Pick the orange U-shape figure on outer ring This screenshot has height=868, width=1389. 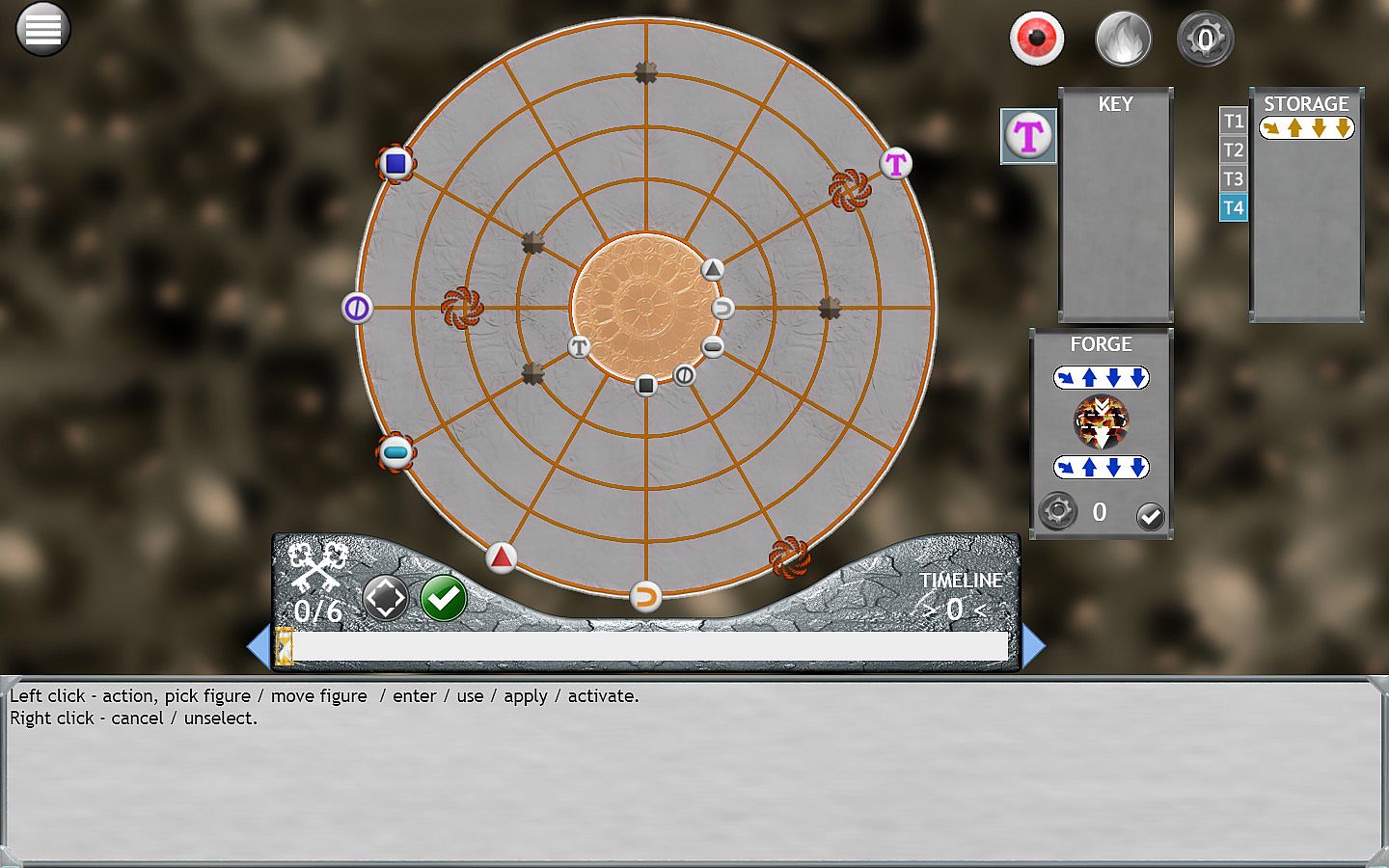[645, 597]
